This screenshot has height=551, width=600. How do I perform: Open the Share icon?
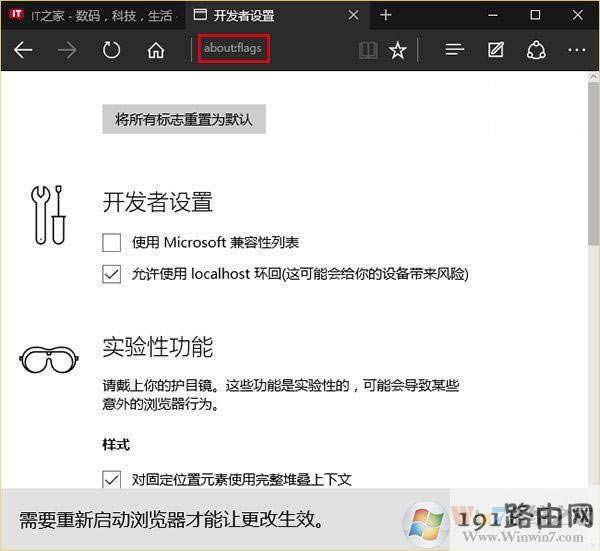[x=536, y=50]
